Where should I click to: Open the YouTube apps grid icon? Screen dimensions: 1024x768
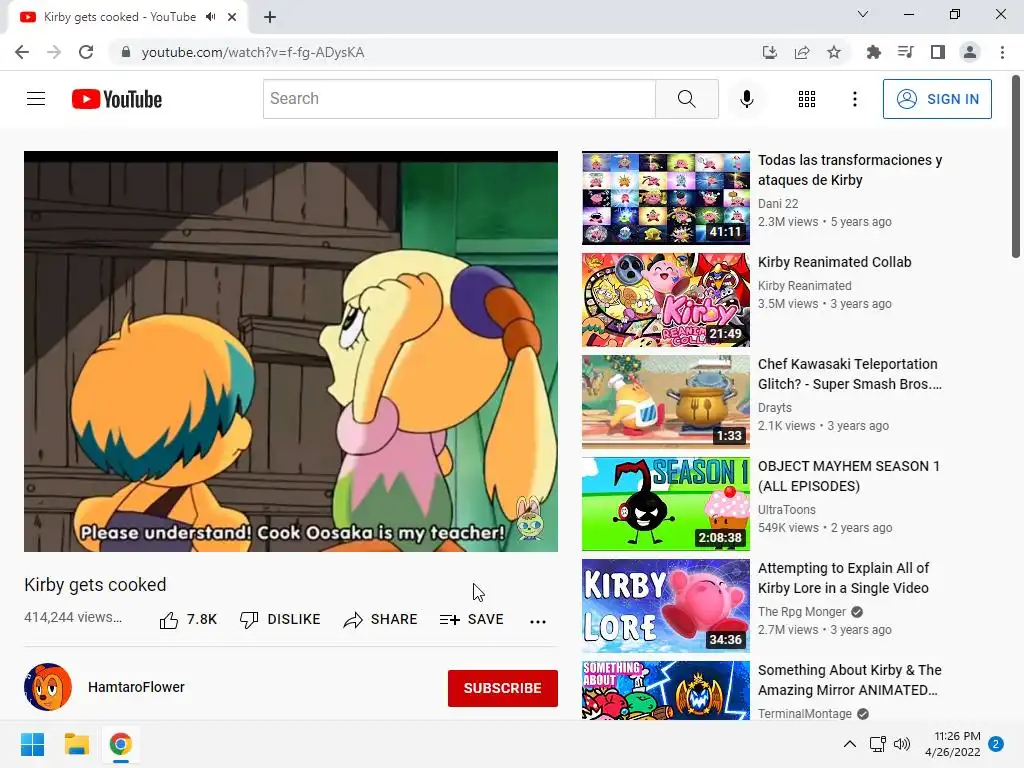tap(807, 99)
